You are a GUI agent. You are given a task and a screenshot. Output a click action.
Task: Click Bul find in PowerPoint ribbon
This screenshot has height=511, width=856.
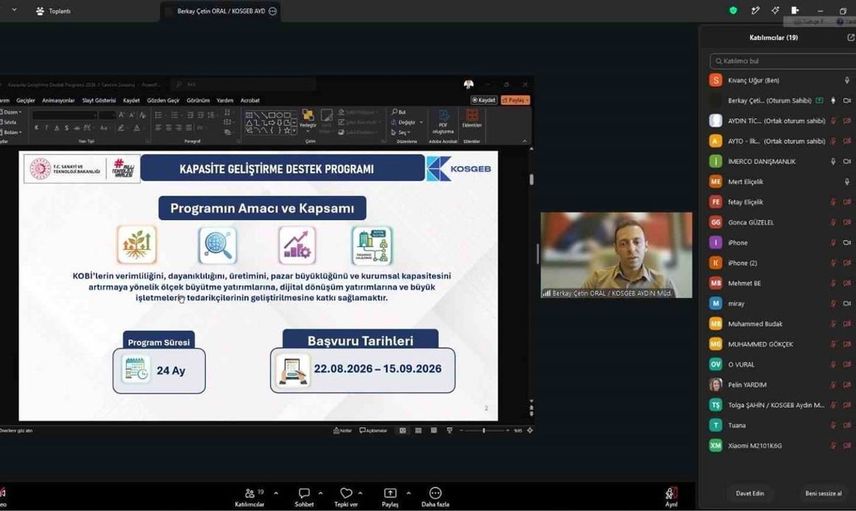[x=399, y=112]
